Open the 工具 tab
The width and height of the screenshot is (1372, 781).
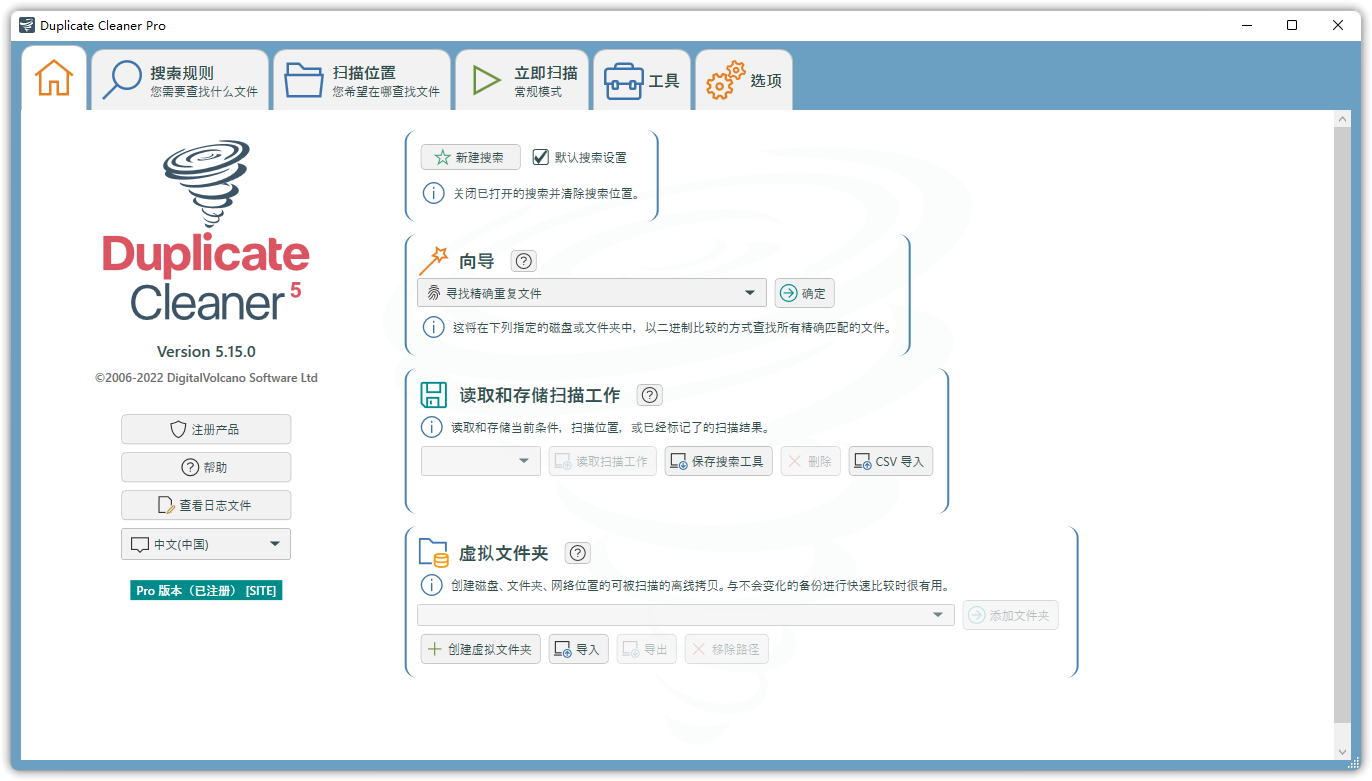(x=642, y=81)
